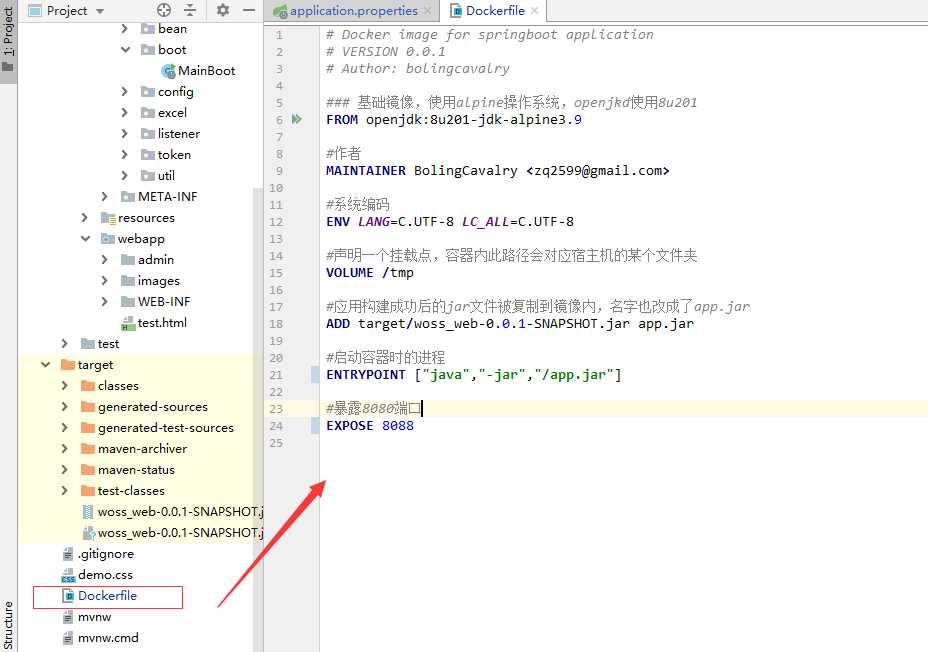Expand the test folder

[x=65, y=344]
